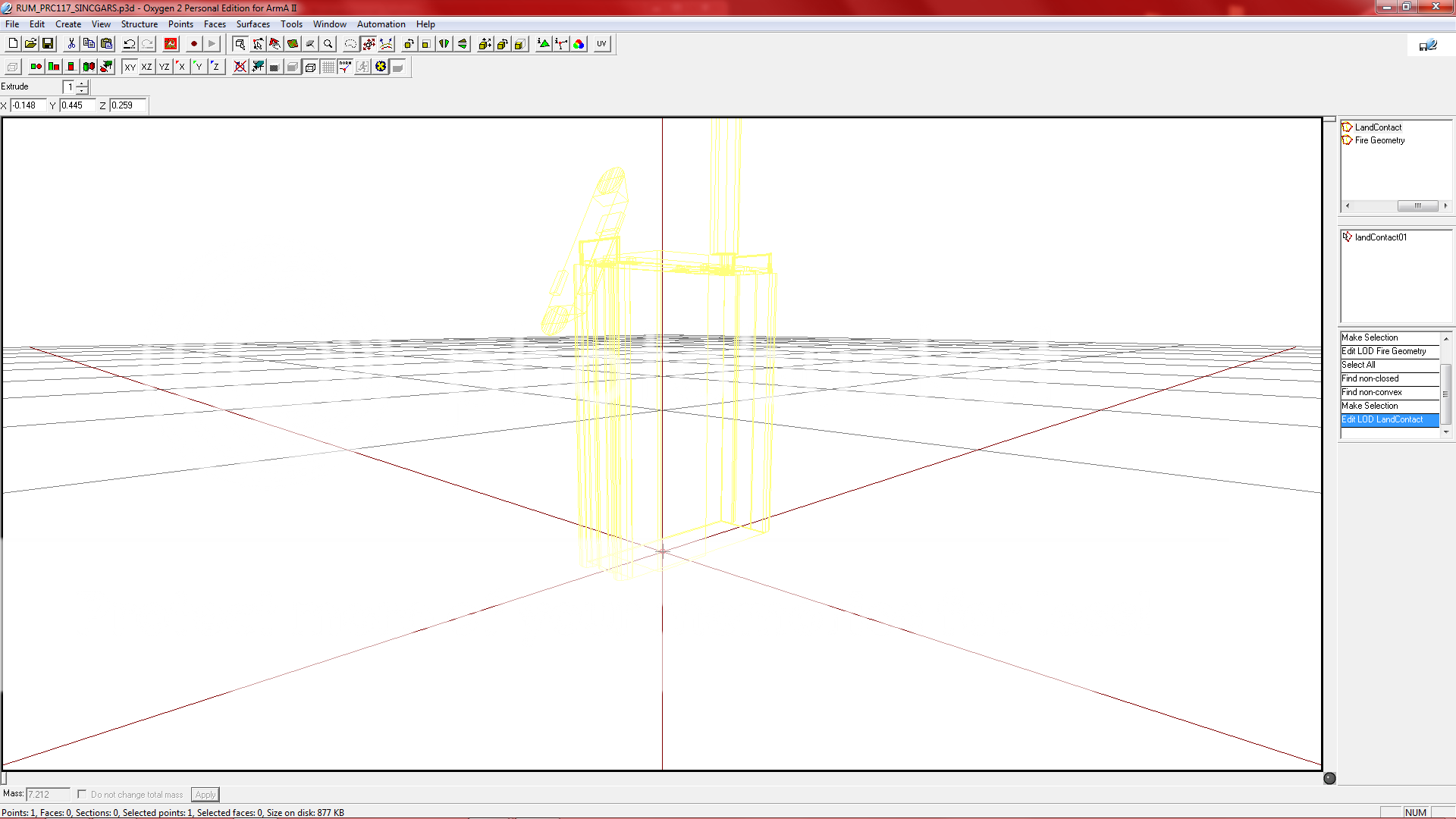The width and height of the screenshot is (1456, 819).
Task: Click the RGB color circles icon
Action: point(579,44)
